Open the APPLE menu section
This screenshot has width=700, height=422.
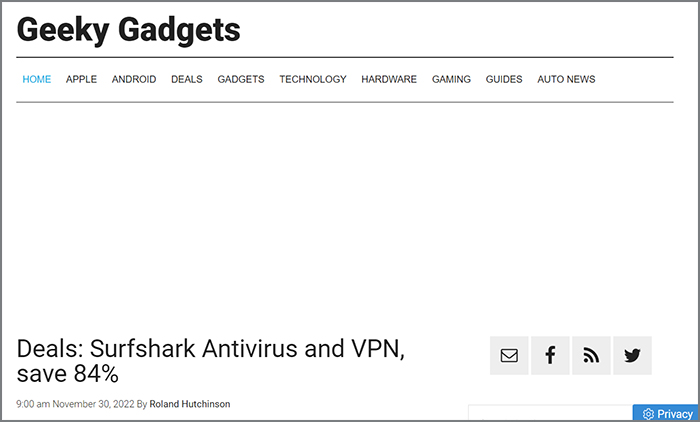point(81,79)
